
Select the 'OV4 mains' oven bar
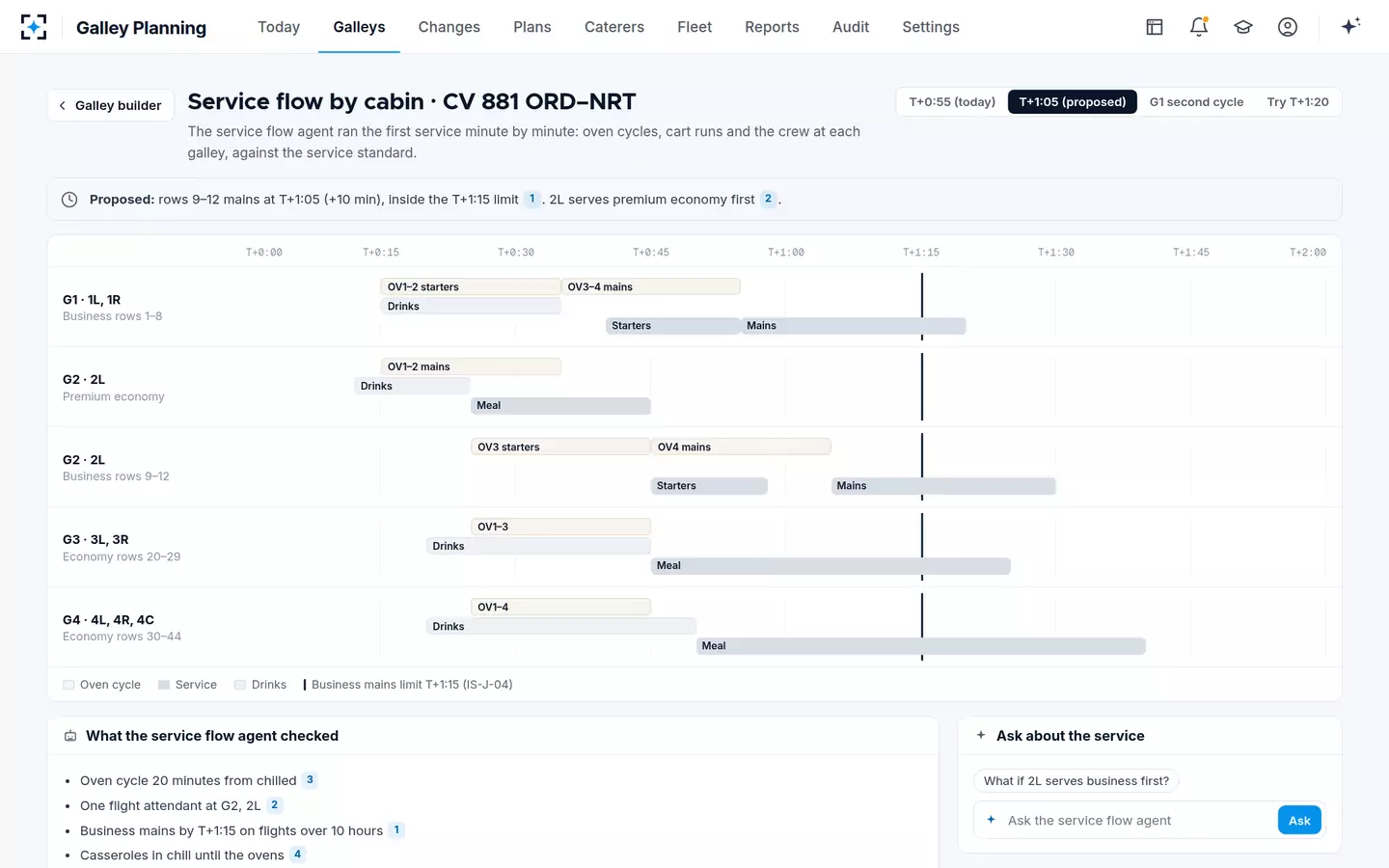(x=741, y=448)
